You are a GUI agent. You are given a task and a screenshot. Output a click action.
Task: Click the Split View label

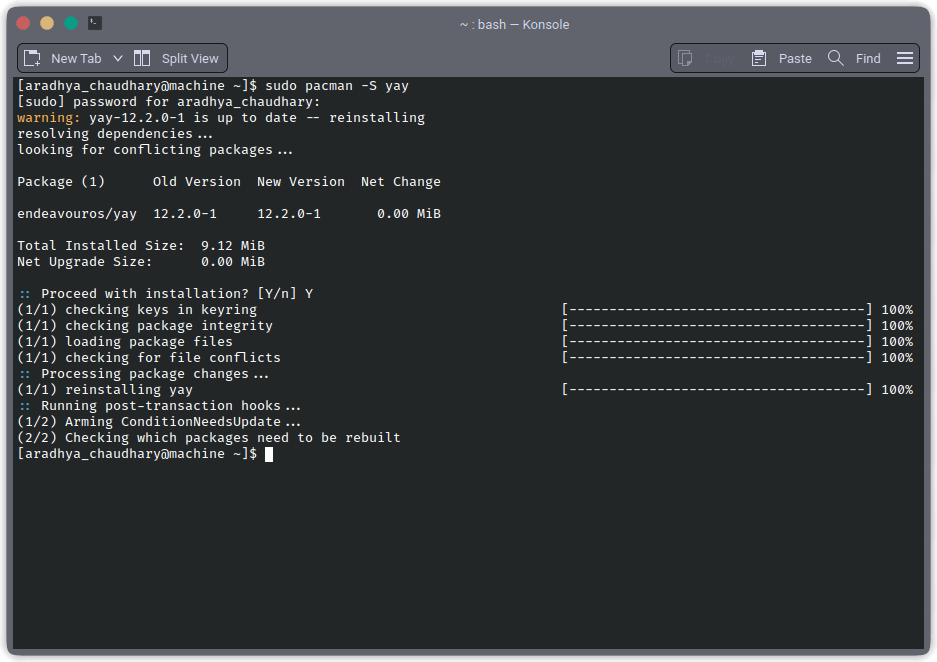point(190,59)
